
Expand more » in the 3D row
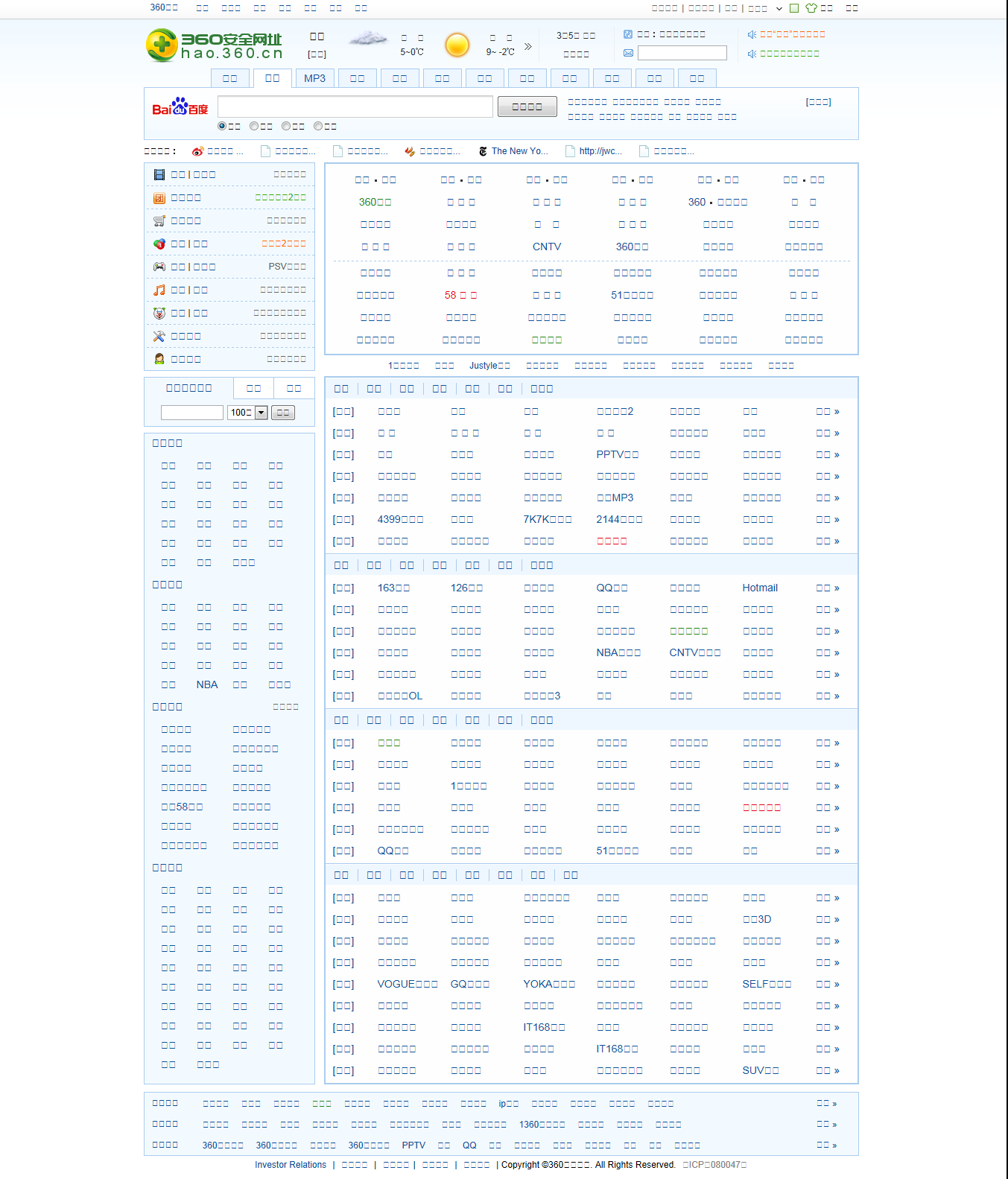828,920
